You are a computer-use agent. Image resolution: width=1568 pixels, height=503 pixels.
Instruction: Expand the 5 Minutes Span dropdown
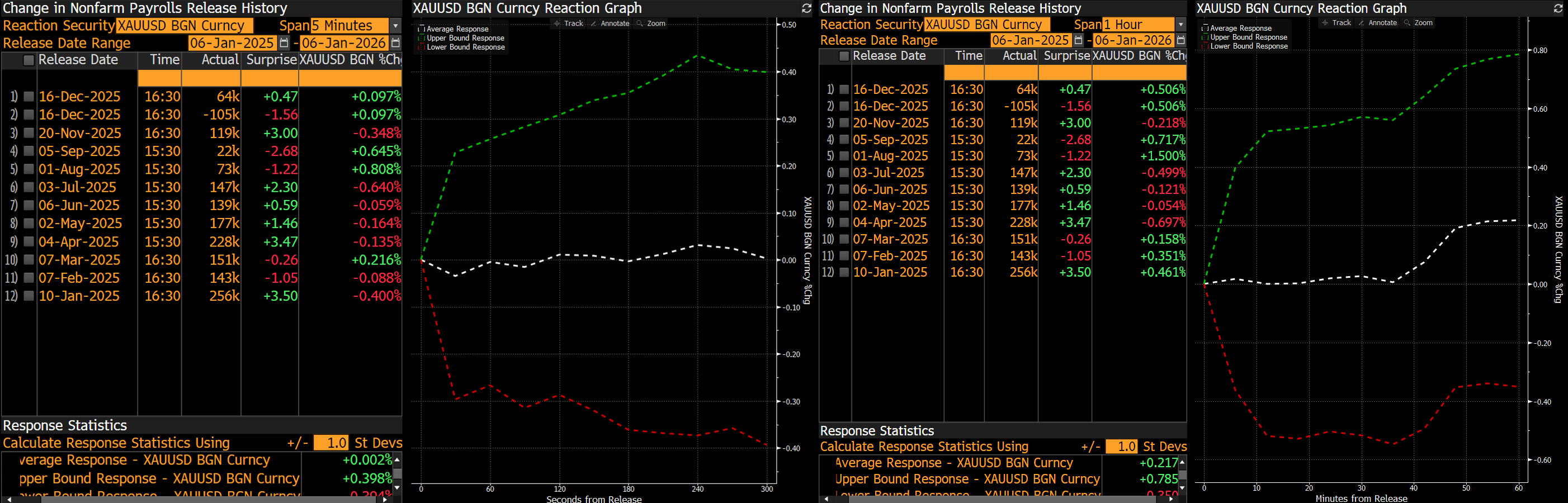tap(396, 26)
